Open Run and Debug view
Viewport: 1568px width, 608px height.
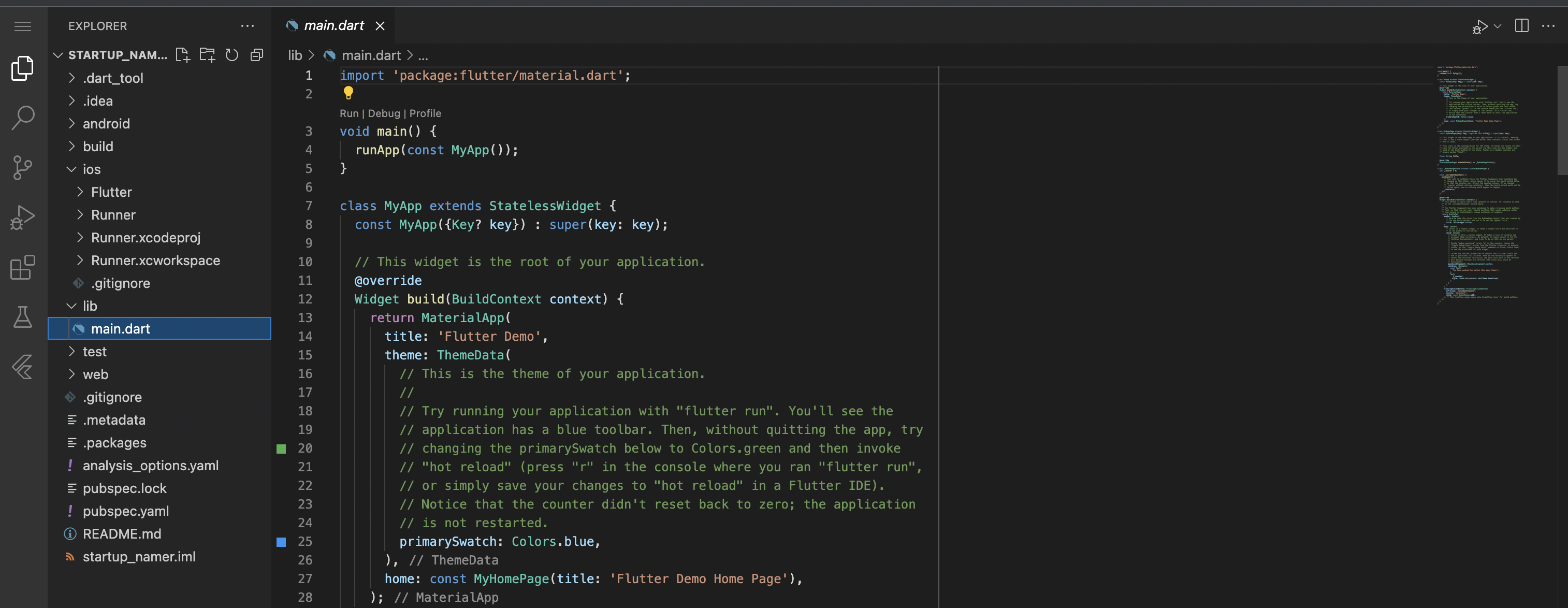click(x=22, y=218)
